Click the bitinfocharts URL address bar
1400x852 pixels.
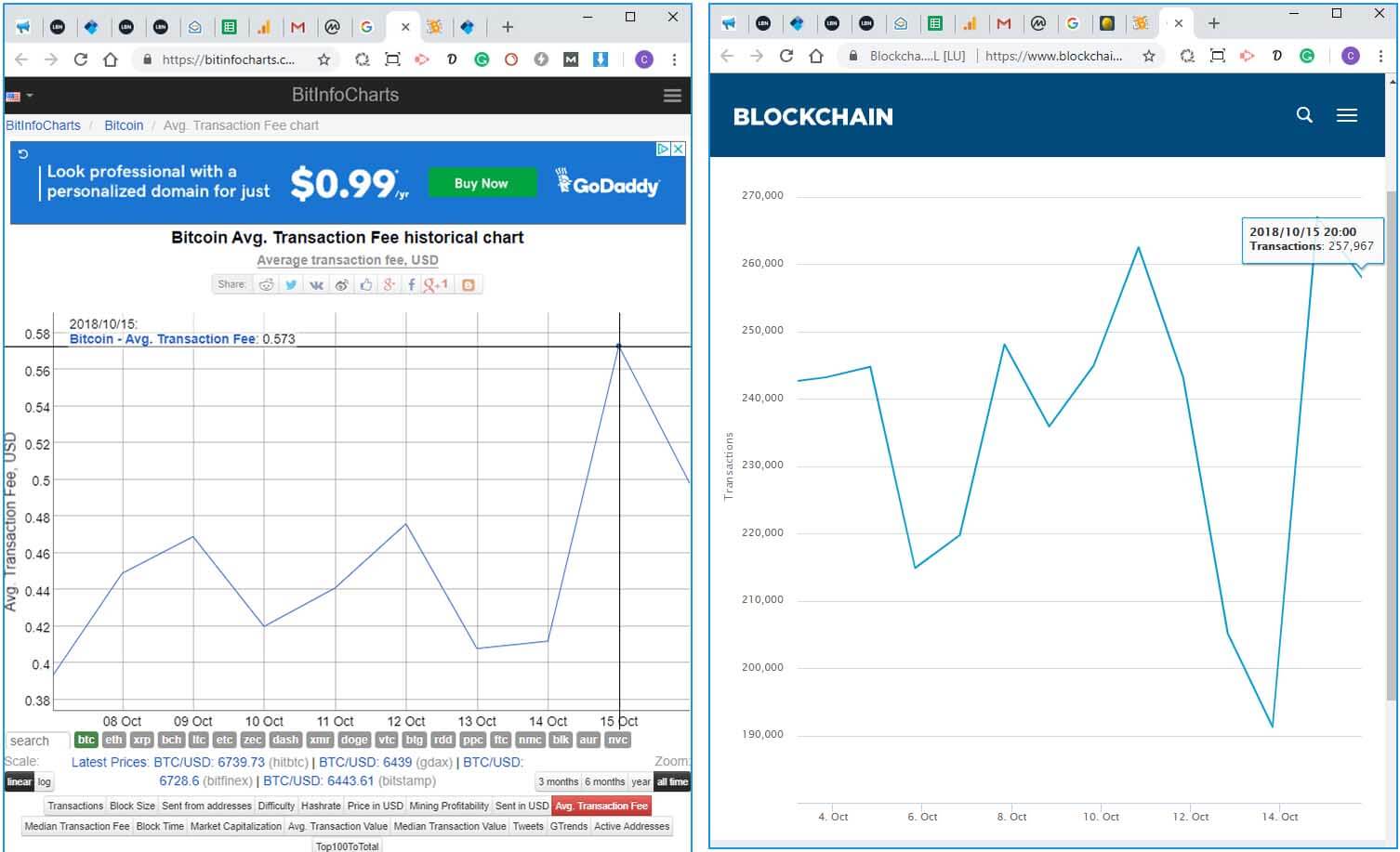(x=229, y=59)
